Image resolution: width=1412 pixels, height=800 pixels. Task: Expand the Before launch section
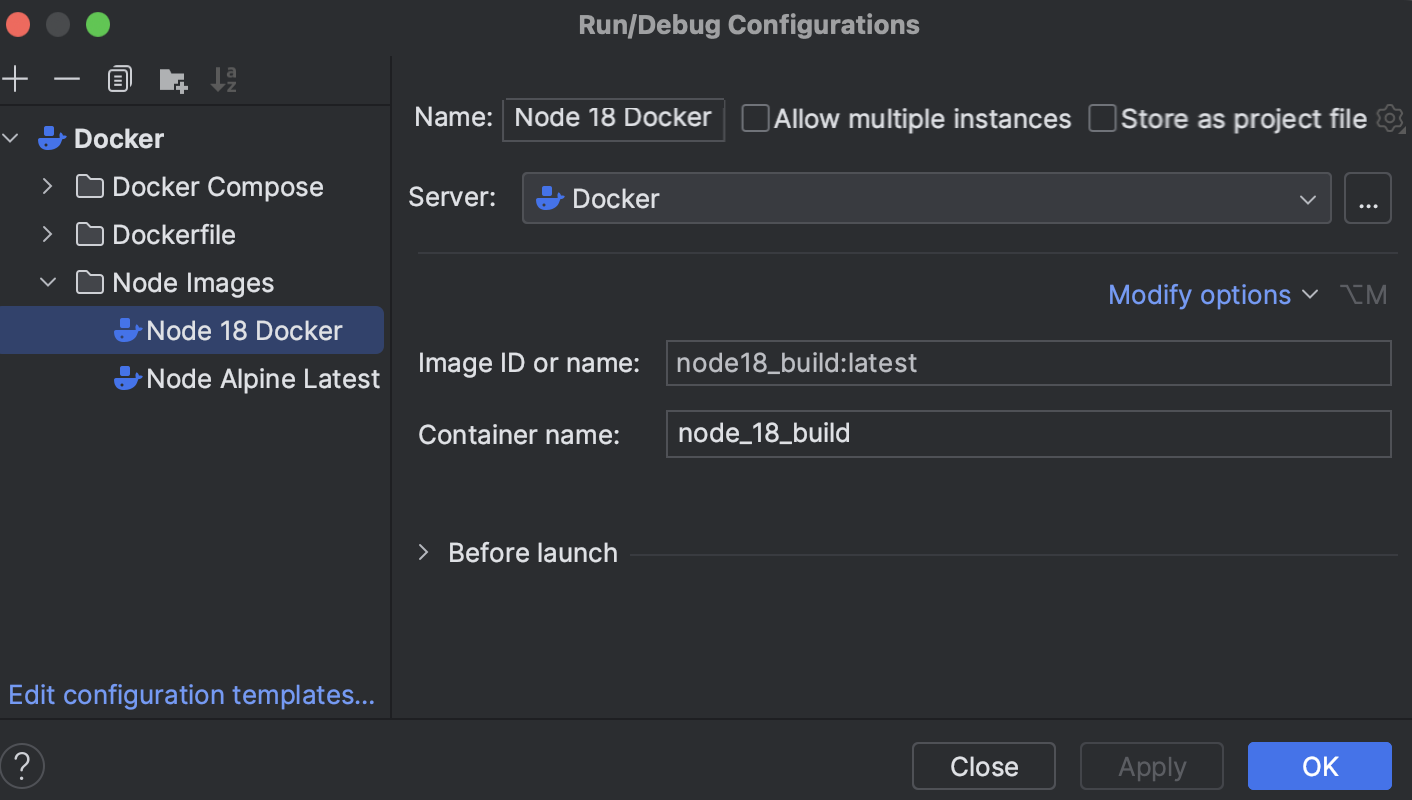pyautogui.click(x=424, y=553)
